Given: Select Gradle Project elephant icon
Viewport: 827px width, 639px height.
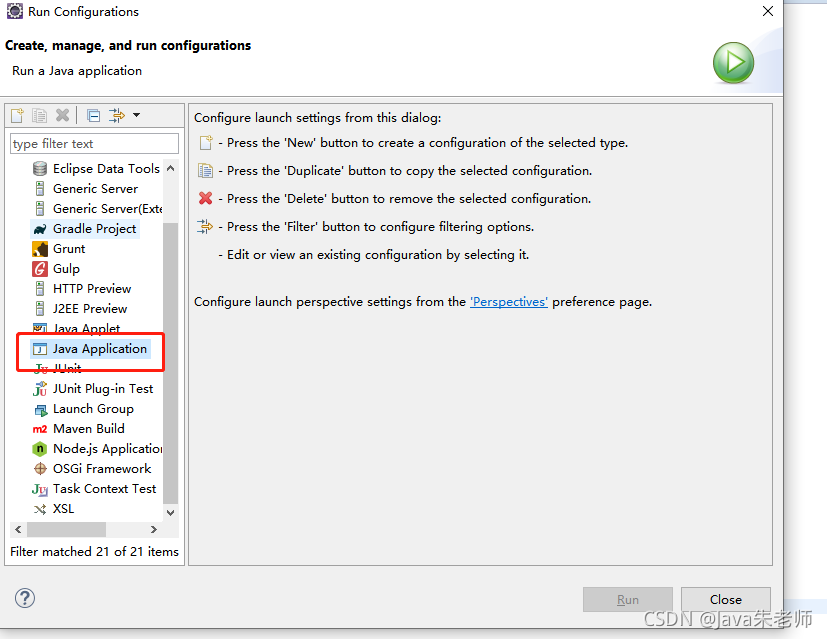Looking at the screenshot, I should tap(40, 229).
